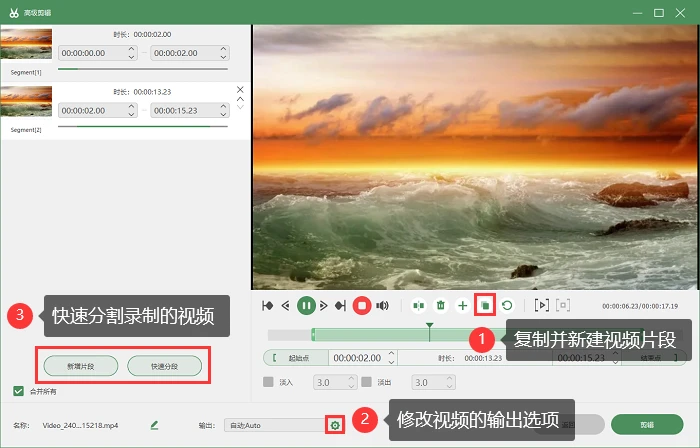
Task: Jump to segment start in playback controls
Action: pyautogui.click(x=267, y=306)
